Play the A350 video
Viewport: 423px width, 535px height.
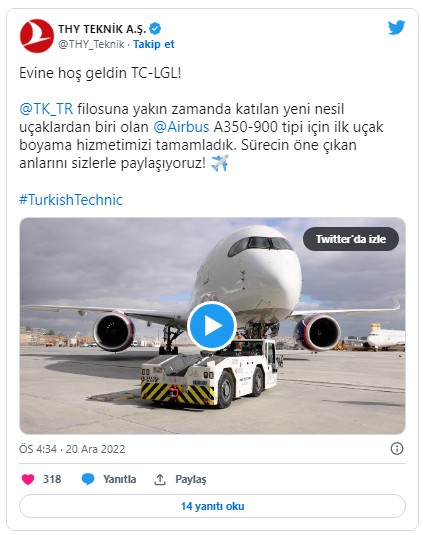pyautogui.click(x=212, y=326)
